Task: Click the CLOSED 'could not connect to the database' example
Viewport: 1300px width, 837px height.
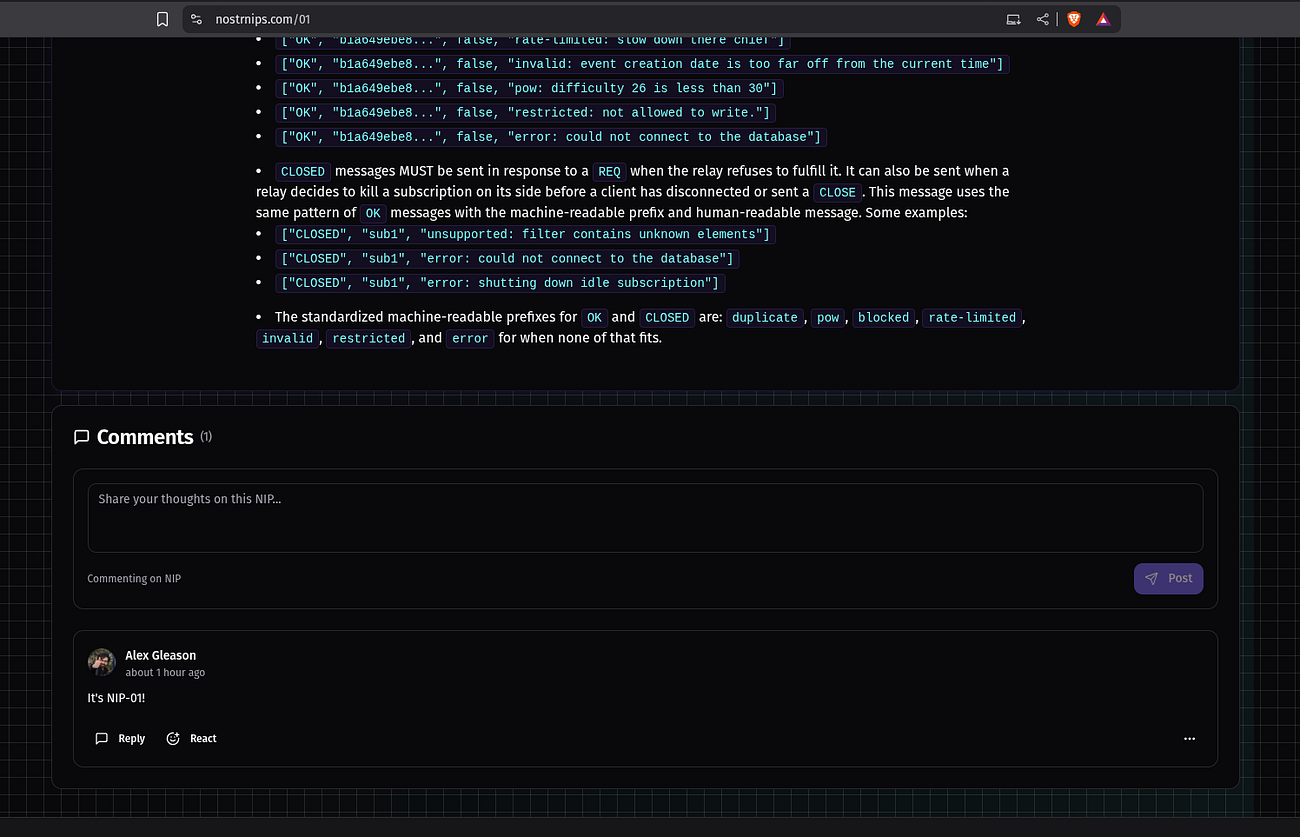Action: [x=508, y=258]
